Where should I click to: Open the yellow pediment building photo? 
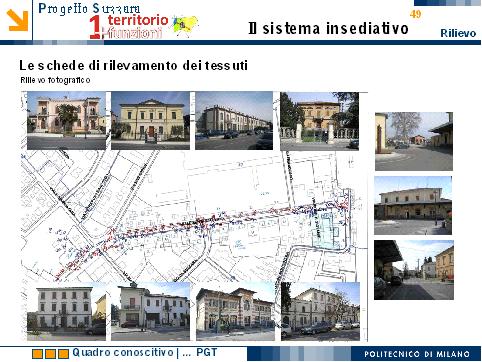click(x=150, y=121)
